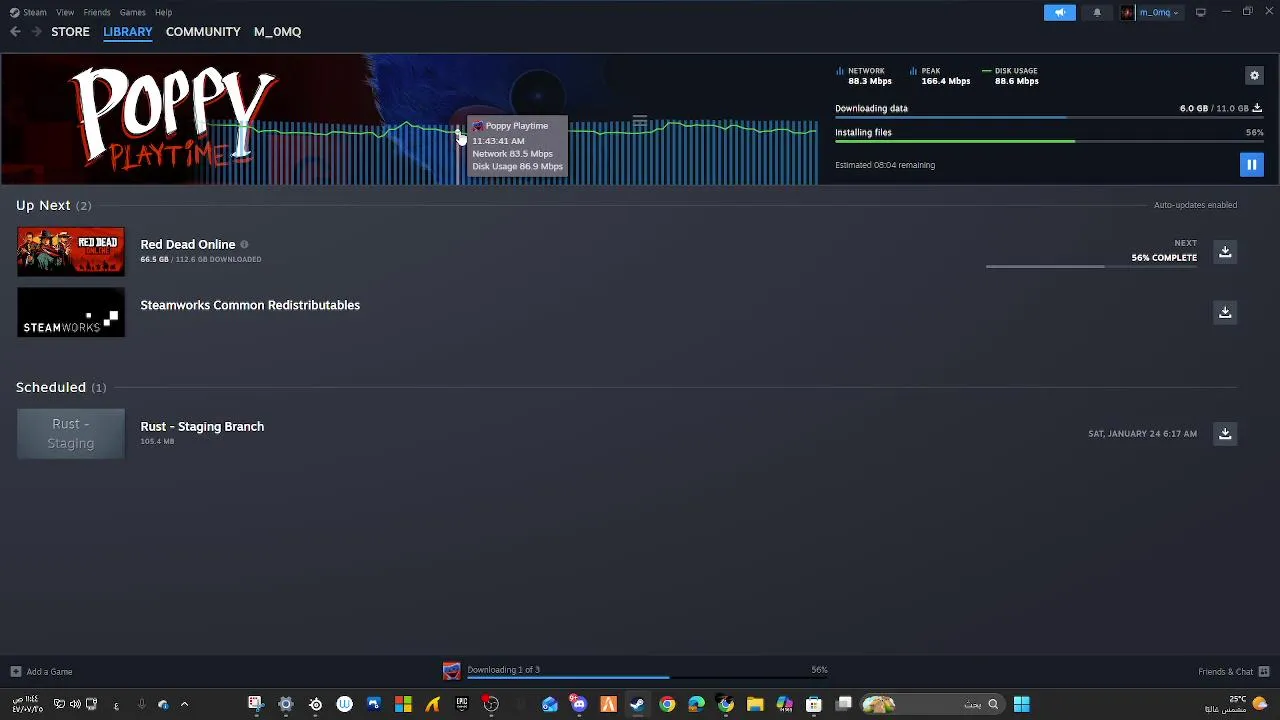The height and width of the screenshot is (720, 1280).
Task: Download Steamworks Common Redistributables now
Action: pyautogui.click(x=1225, y=312)
